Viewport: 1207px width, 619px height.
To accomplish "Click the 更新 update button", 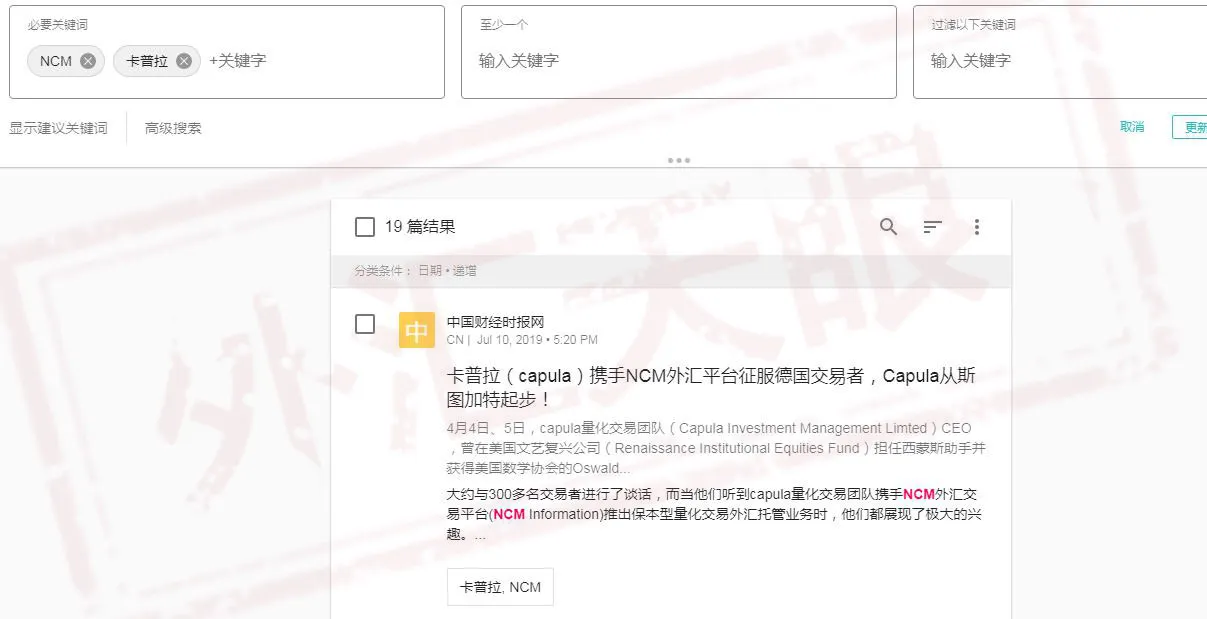I will click(1190, 127).
